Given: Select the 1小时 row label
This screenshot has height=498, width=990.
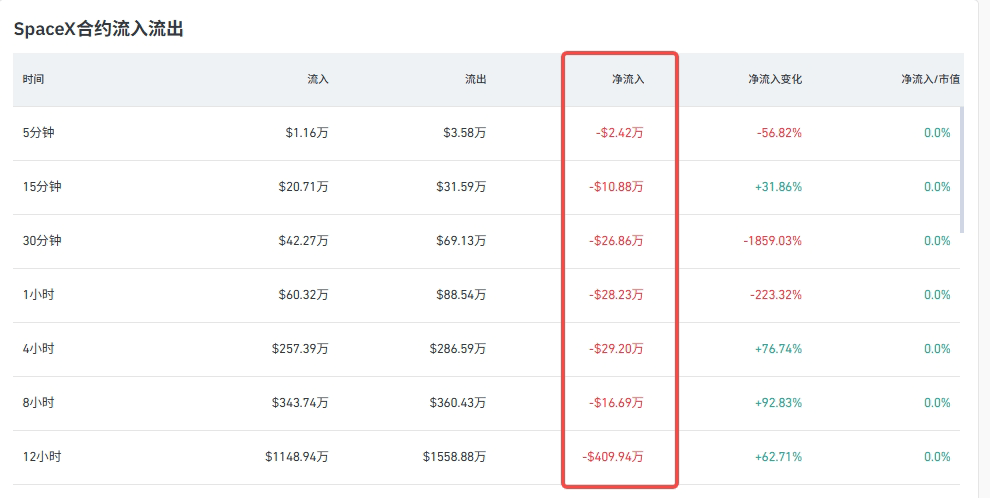Looking at the screenshot, I should click(39, 295).
